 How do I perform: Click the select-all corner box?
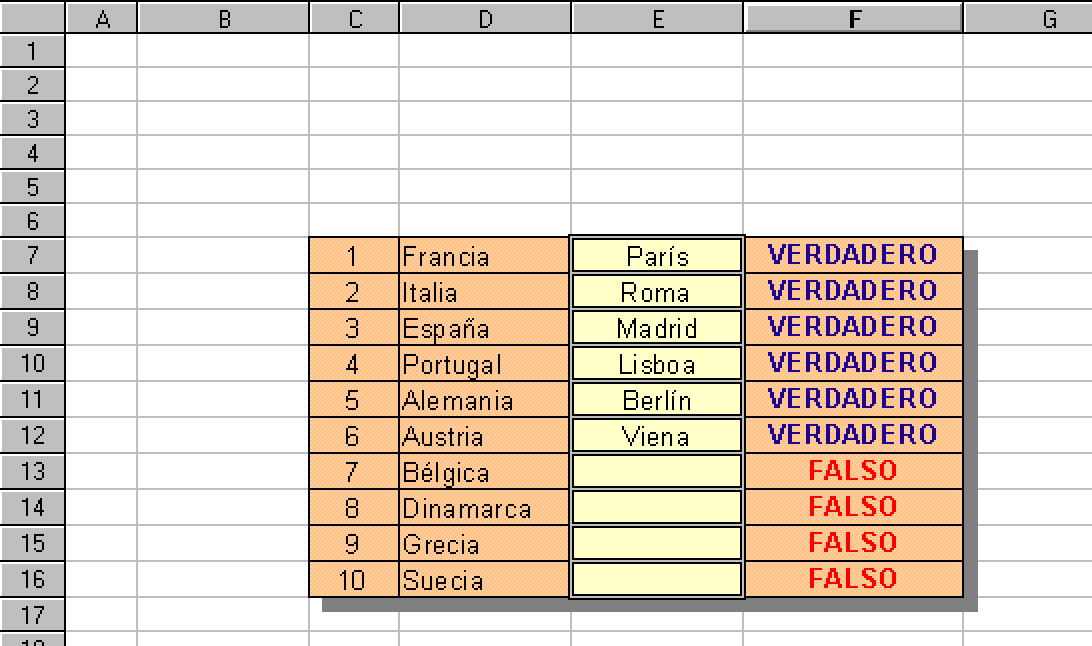point(33,17)
